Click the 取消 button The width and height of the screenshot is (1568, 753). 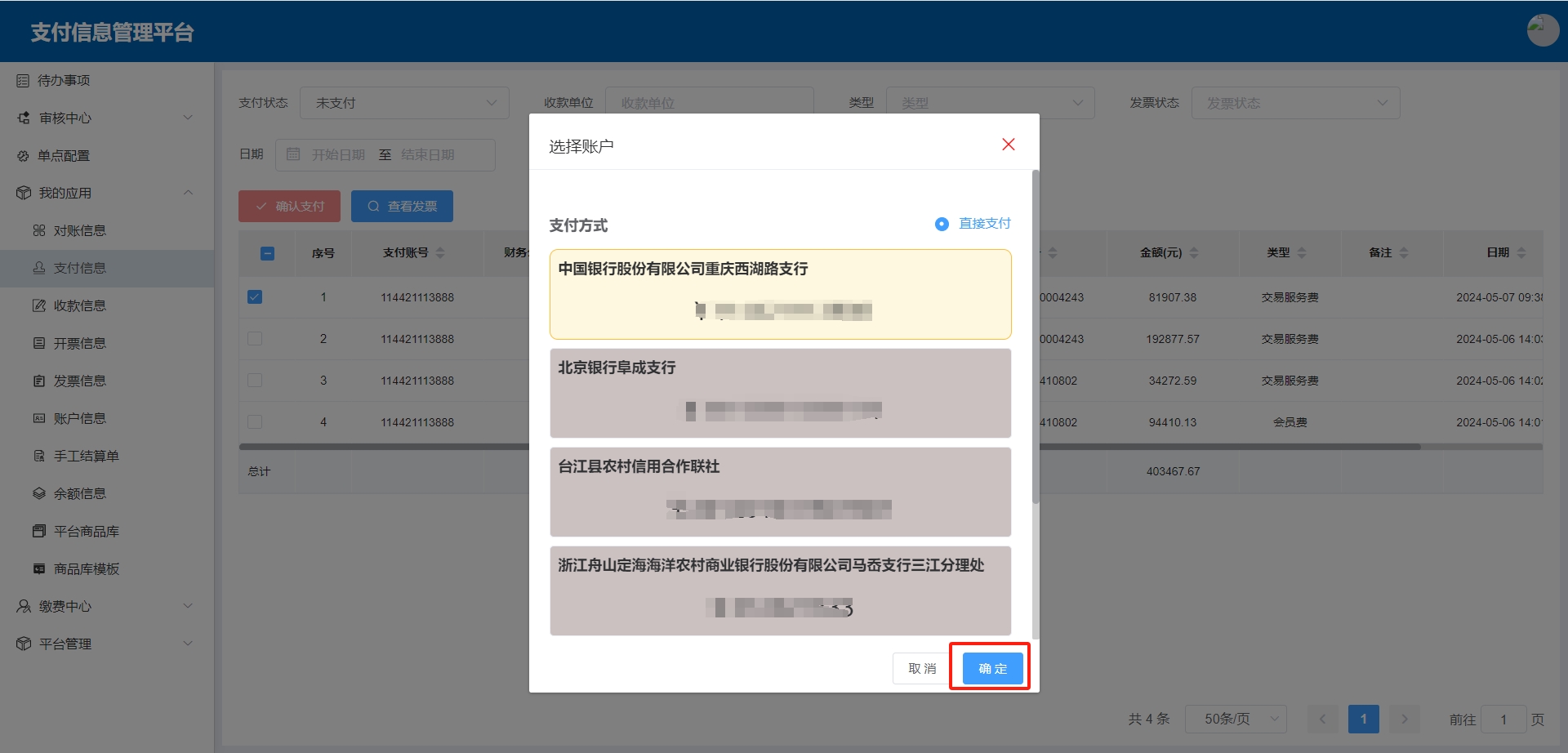922,669
